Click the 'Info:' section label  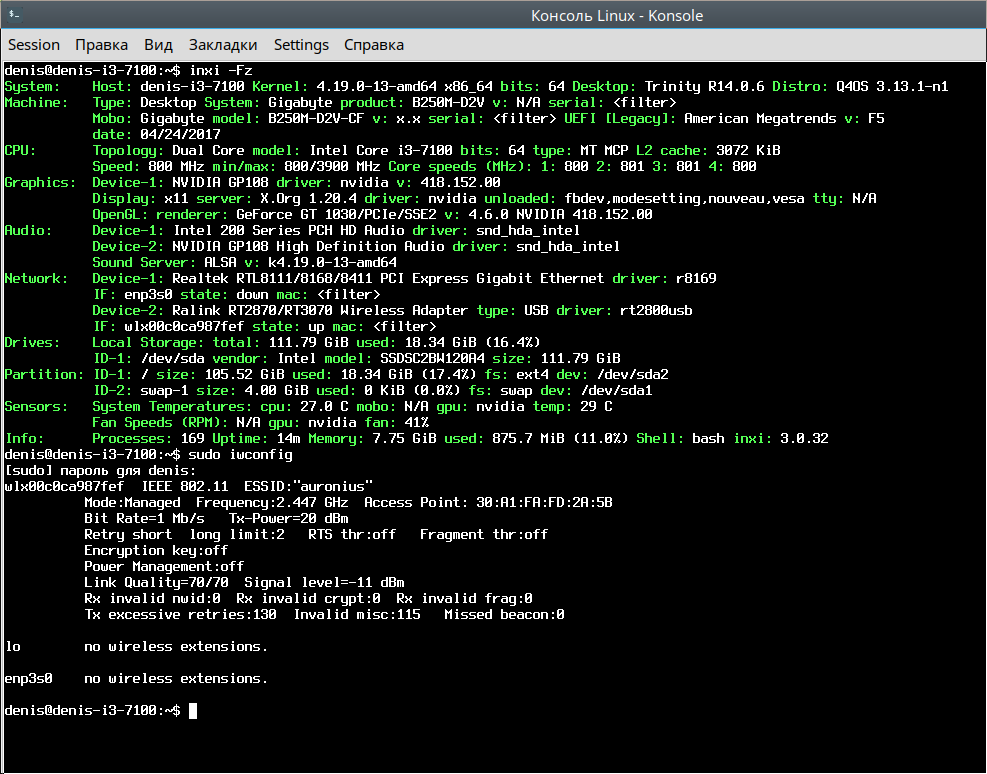pyautogui.click(x=24, y=439)
